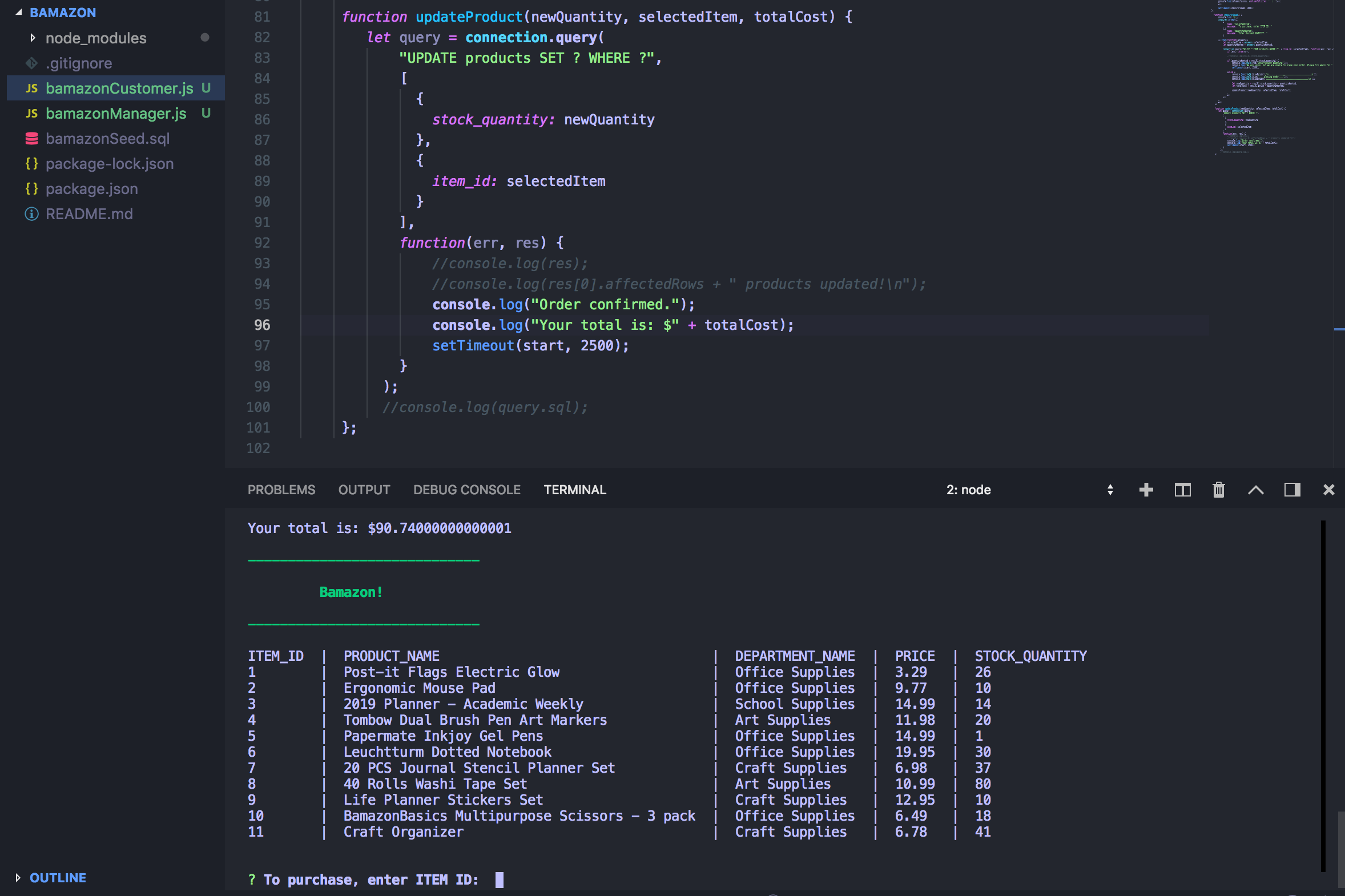Place cursor on 'updateProduct' function name
This screenshot has width=1345, height=896.
tap(469, 17)
